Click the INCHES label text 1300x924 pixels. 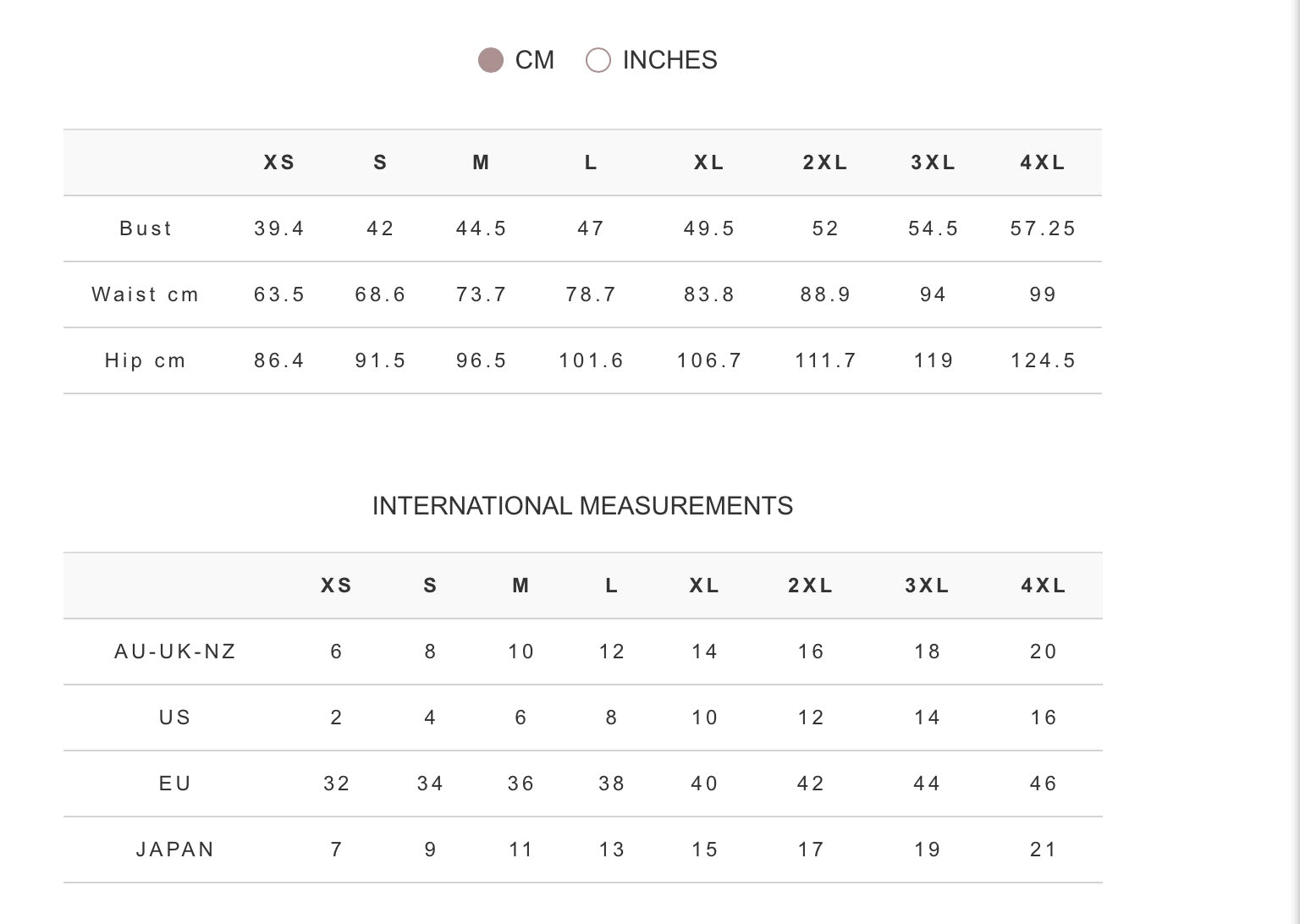click(x=669, y=60)
